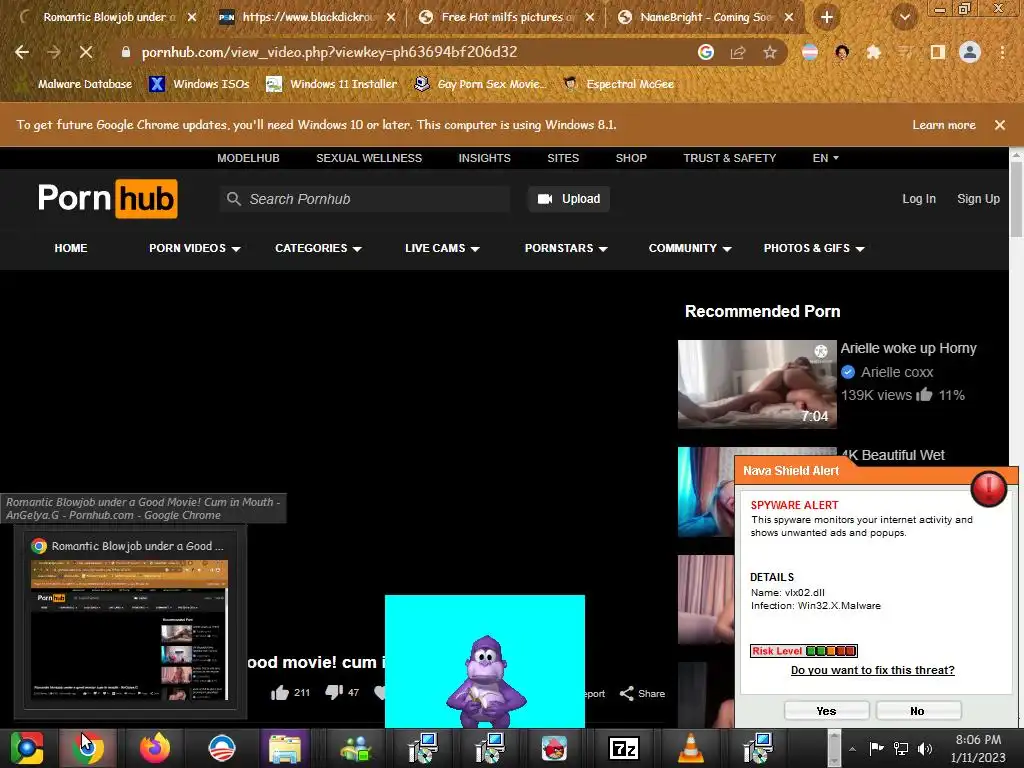Expand the COMMUNITY dropdown menu
Screen dimensions: 1024x768
(690, 248)
